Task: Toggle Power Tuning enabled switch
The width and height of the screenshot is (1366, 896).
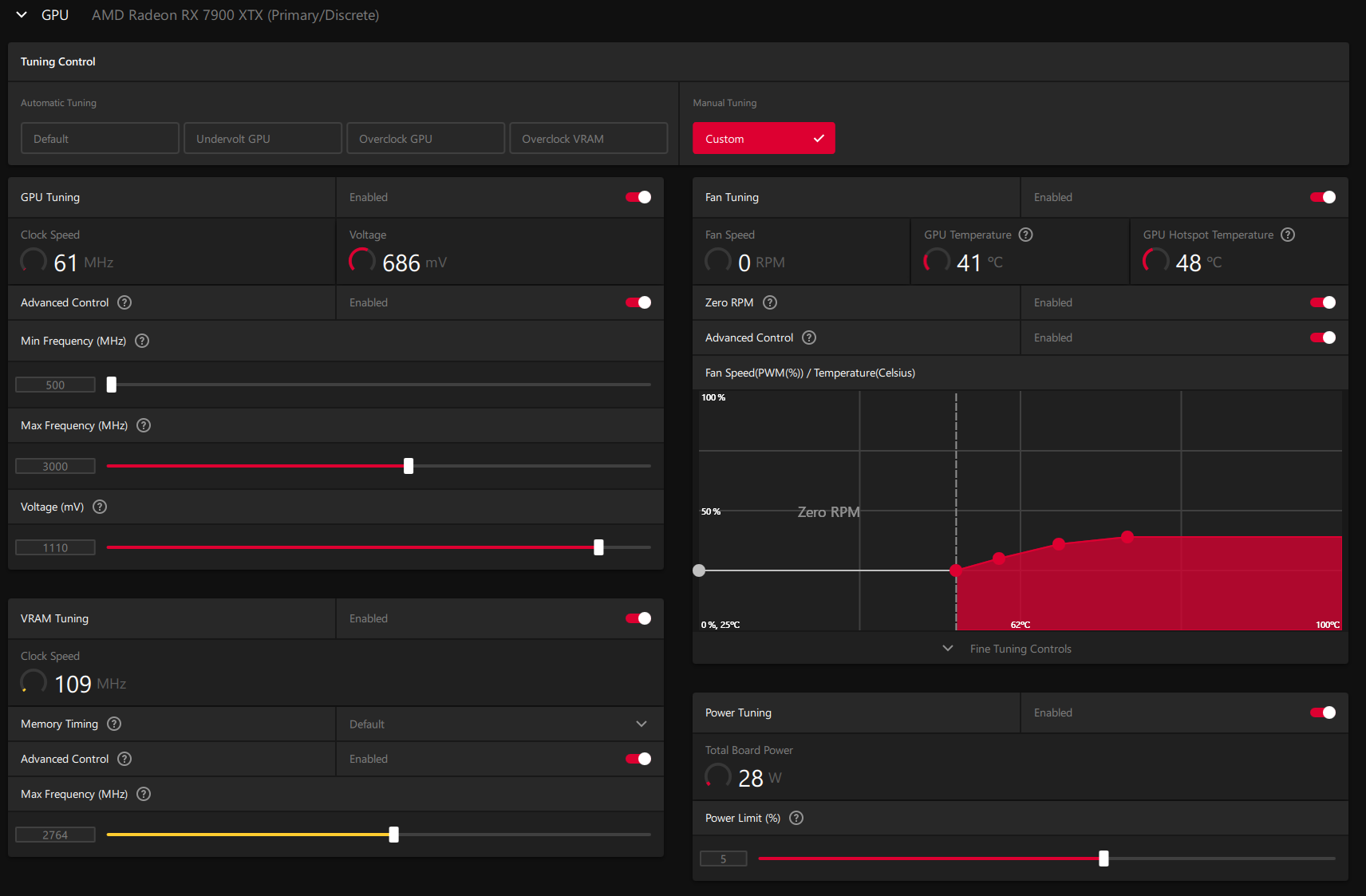Action: (x=1323, y=712)
